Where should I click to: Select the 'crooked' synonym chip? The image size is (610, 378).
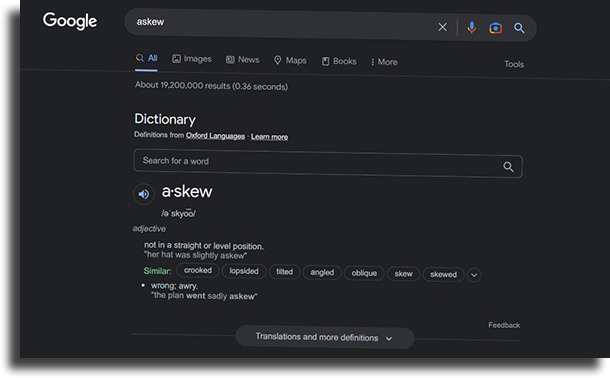(198, 270)
